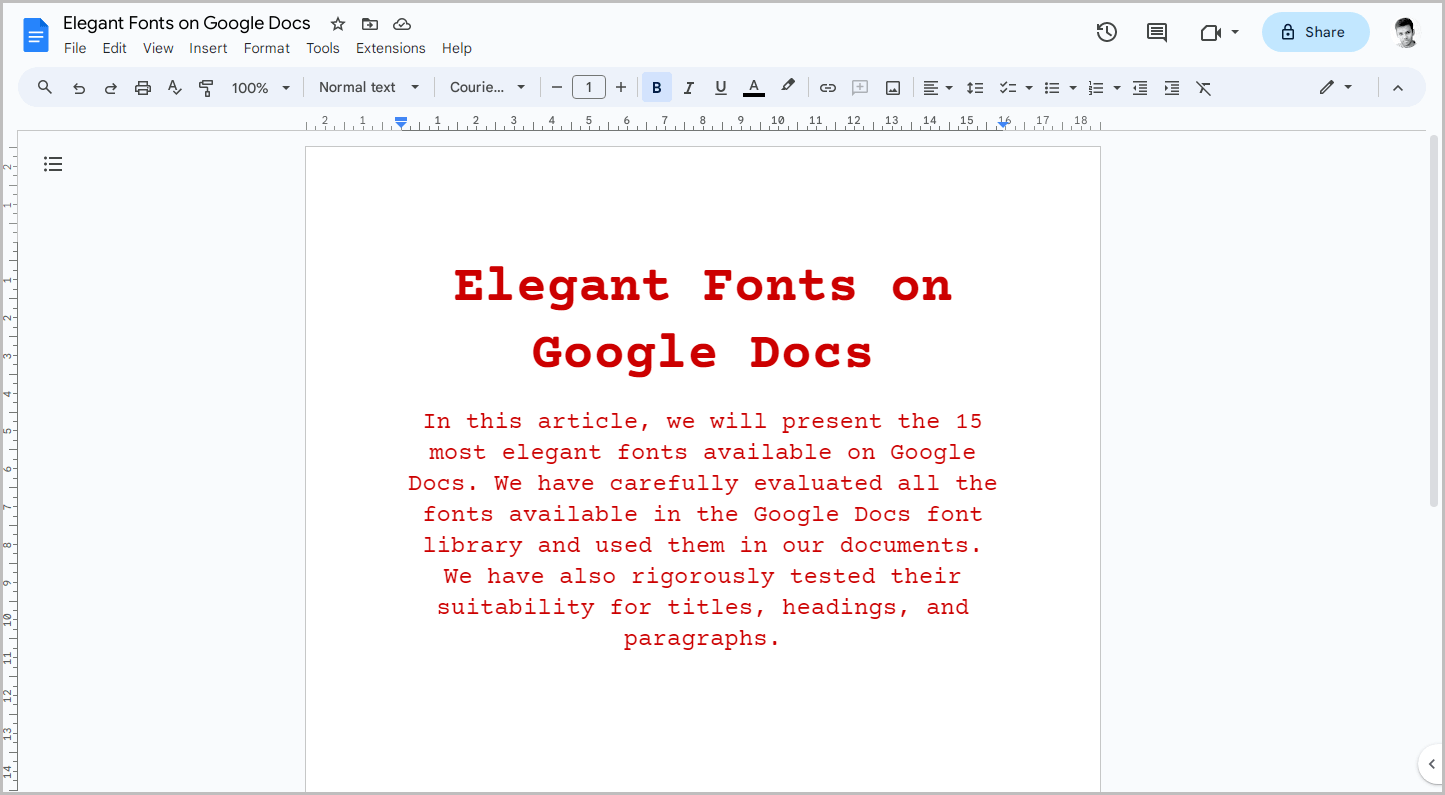Toggle italic formatting
The width and height of the screenshot is (1445, 795).
pos(689,87)
